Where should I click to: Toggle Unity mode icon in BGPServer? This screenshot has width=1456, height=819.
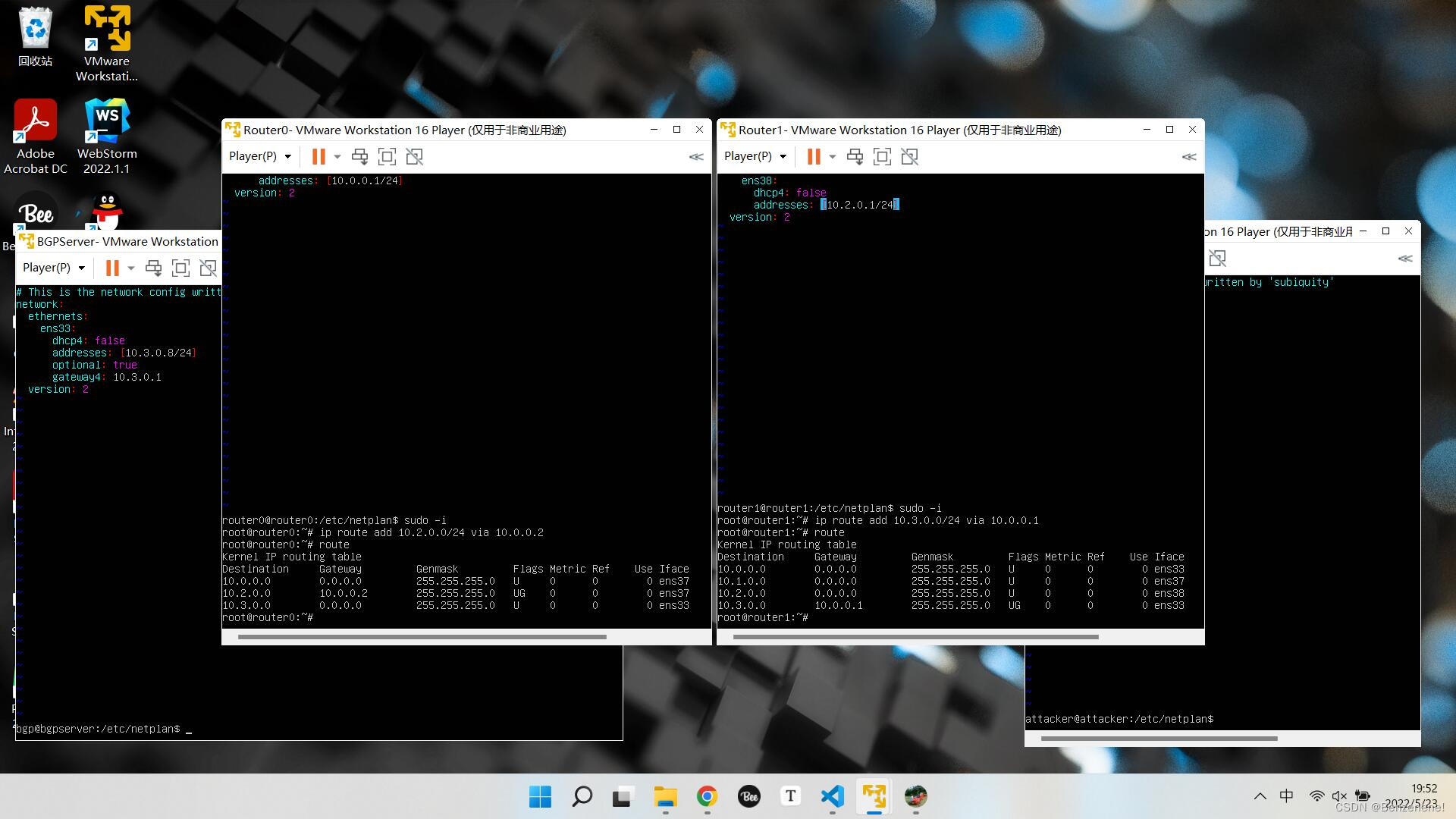pyautogui.click(x=208, y=268)
